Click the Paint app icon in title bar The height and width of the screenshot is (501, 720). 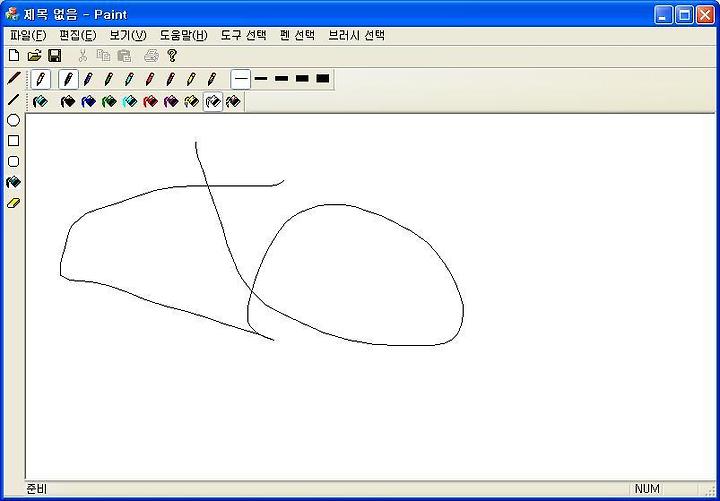point(11,14)
